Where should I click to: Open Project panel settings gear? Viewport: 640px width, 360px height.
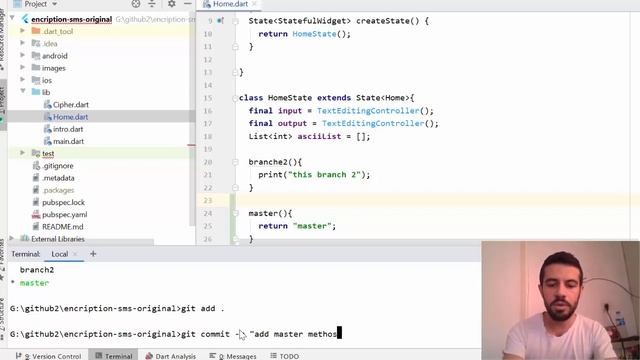pos(172,4)
